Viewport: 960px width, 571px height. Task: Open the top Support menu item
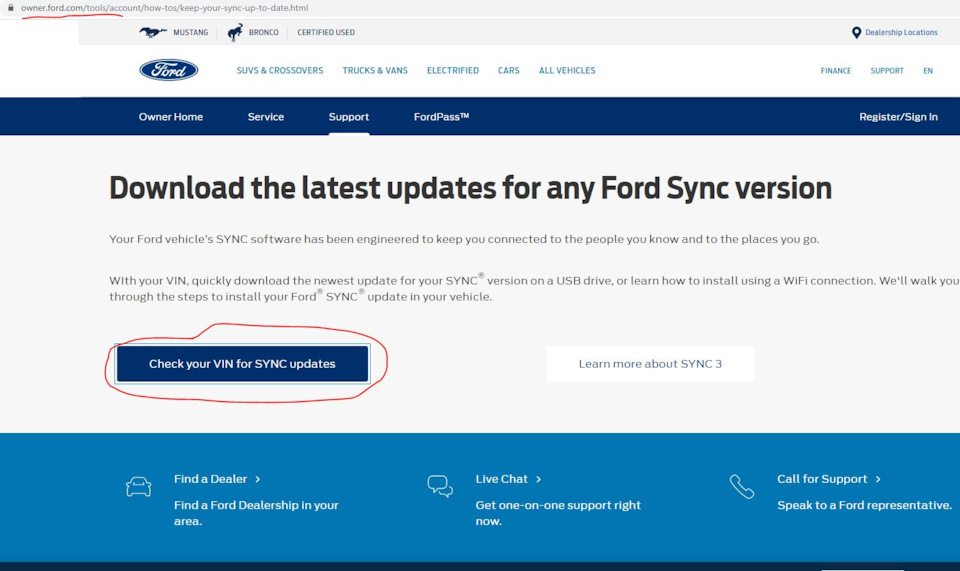pyautogui.click(x=887, y=71)
